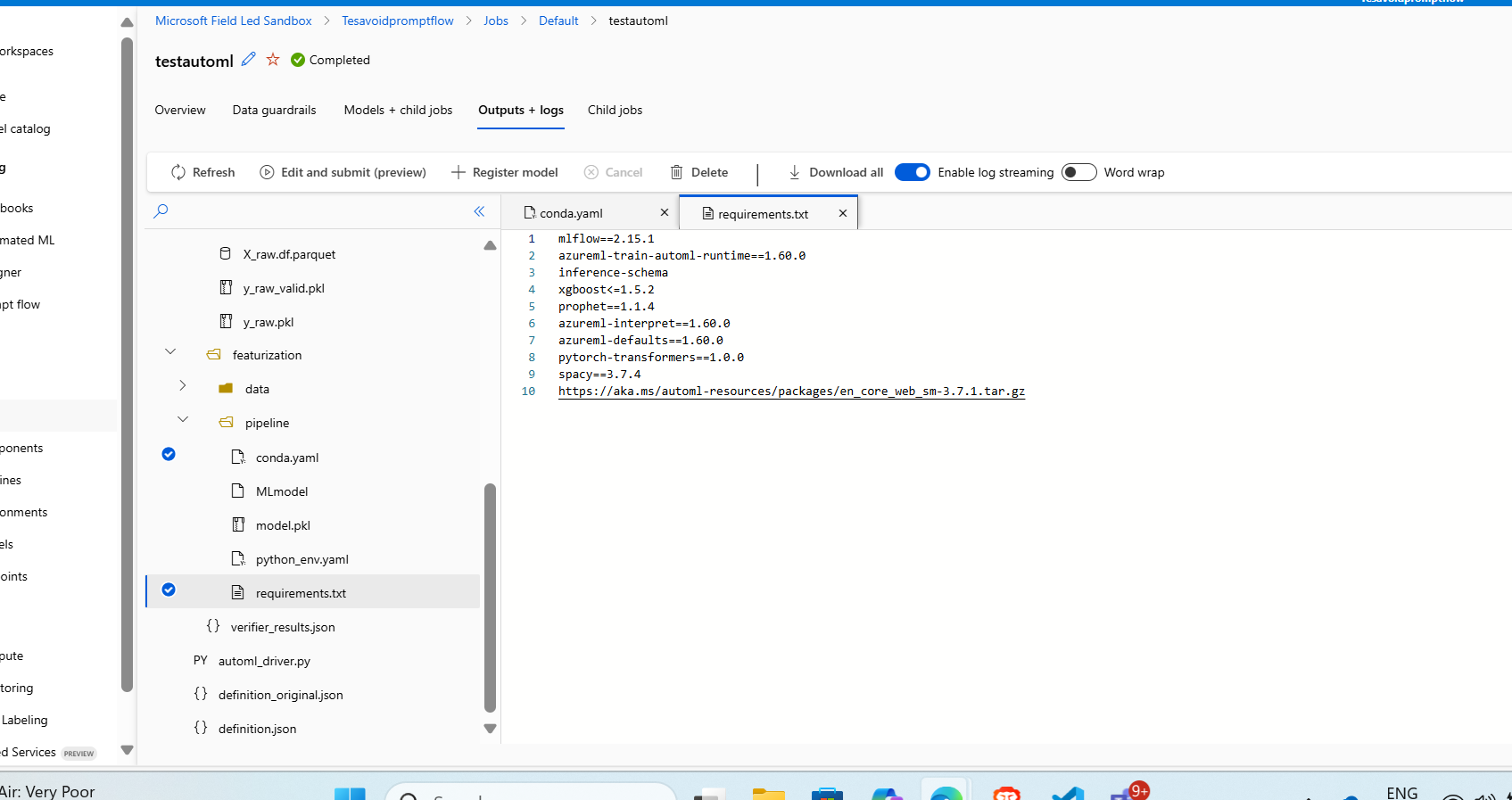Close the requirements.txt editor tab
The image size is (1512, 800).
tap(842, 213)
